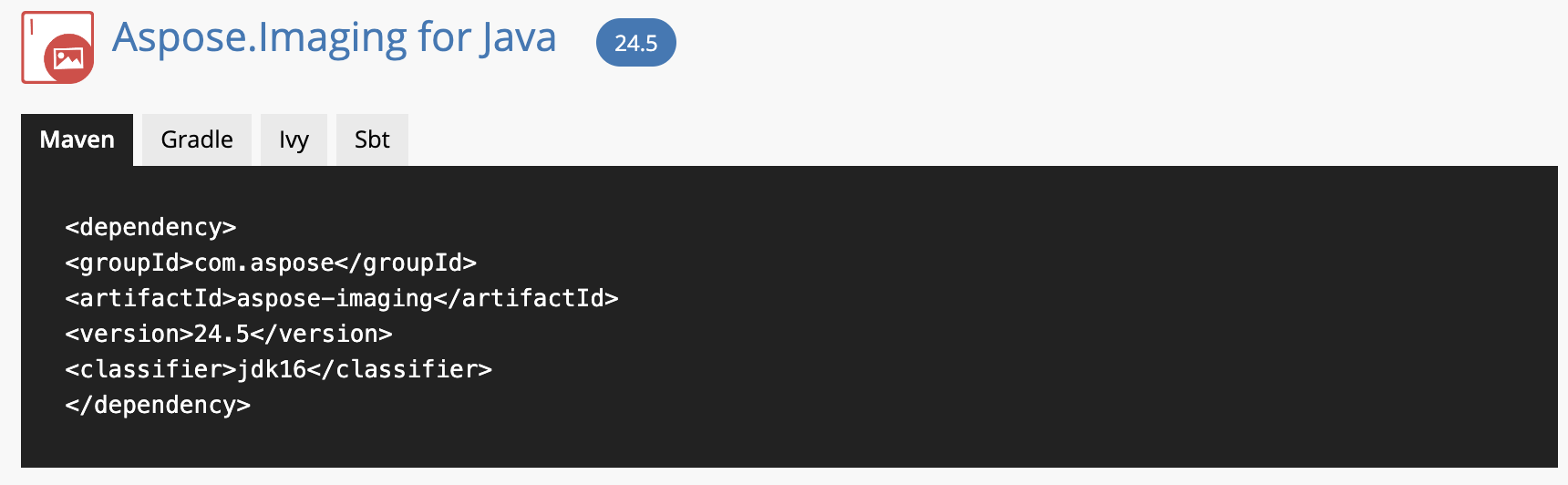The height and width of the screenshot is (485, 1568).
Task: Click the closing </dependency> tag line
Action: pyautogui.click(x=158, y=406)
